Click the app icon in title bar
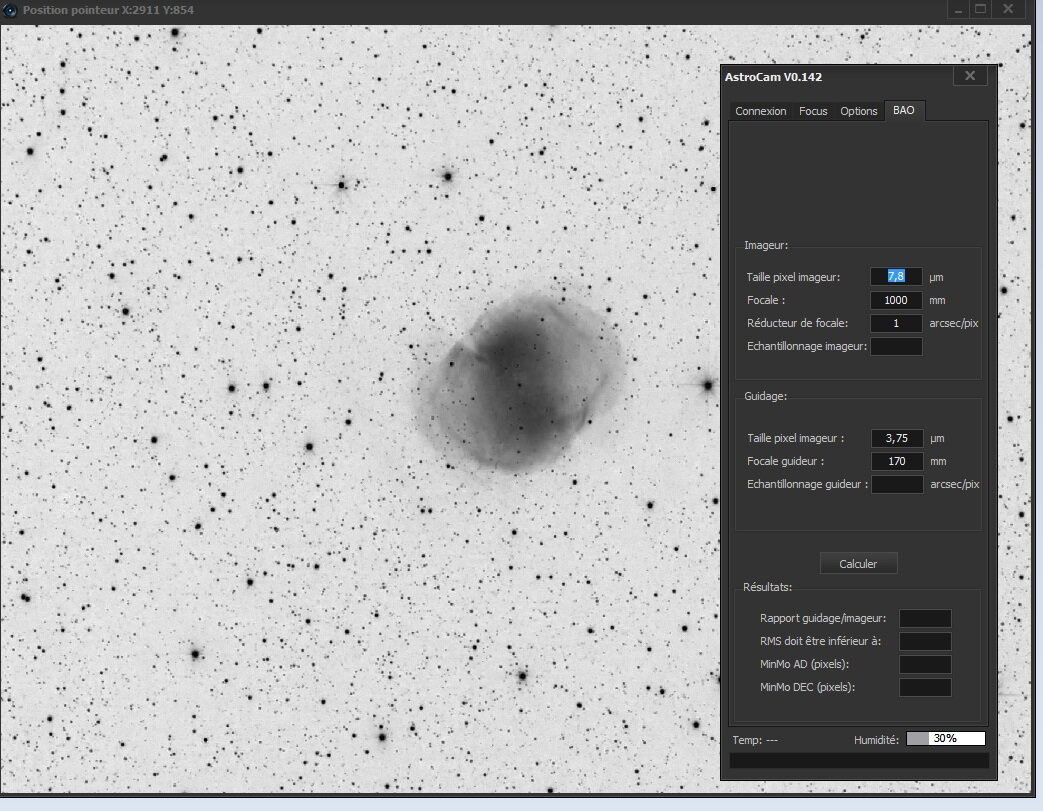1043x811 pixels. point(10,10)
